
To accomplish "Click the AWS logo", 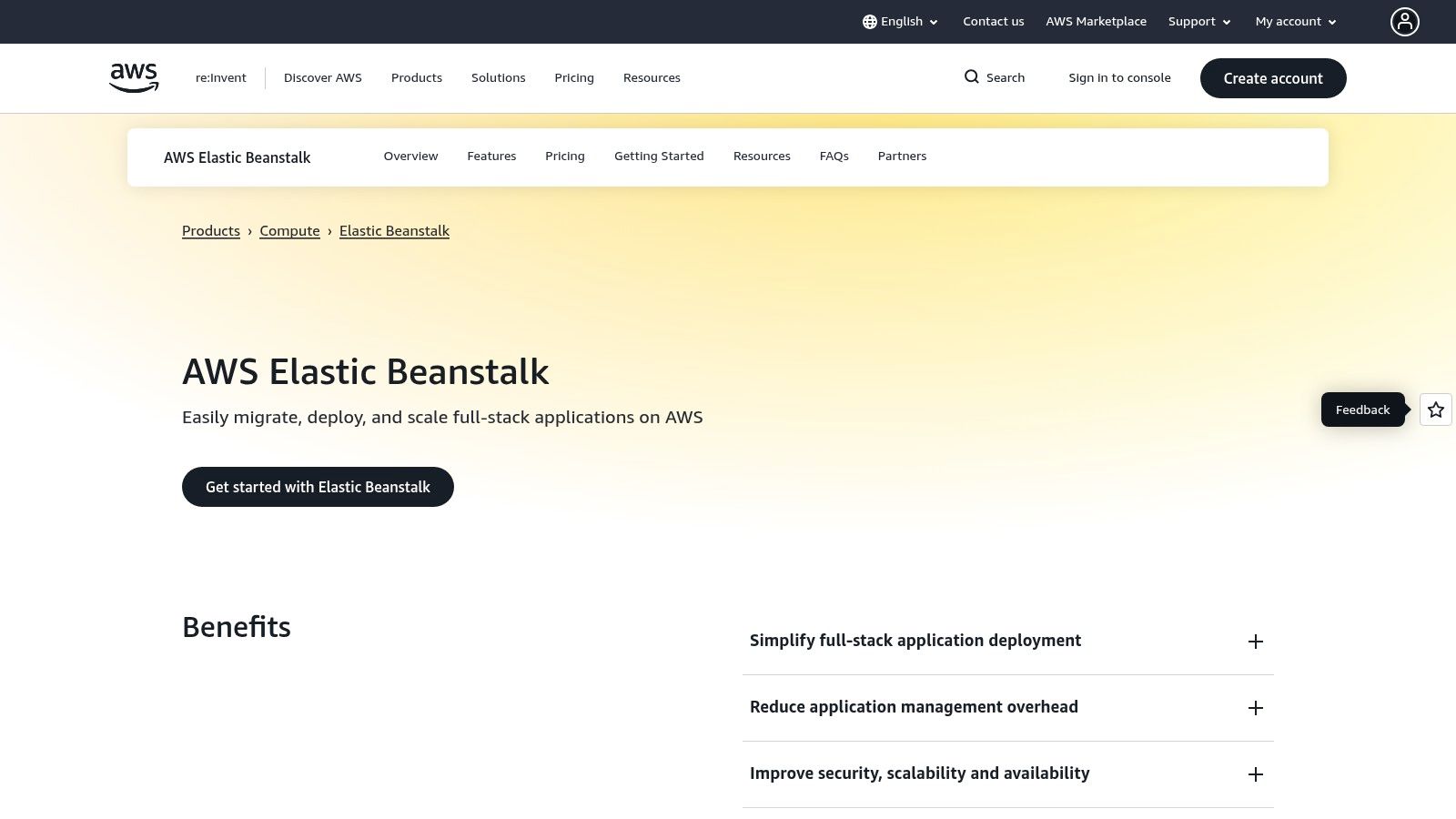I will pos(134,77).
